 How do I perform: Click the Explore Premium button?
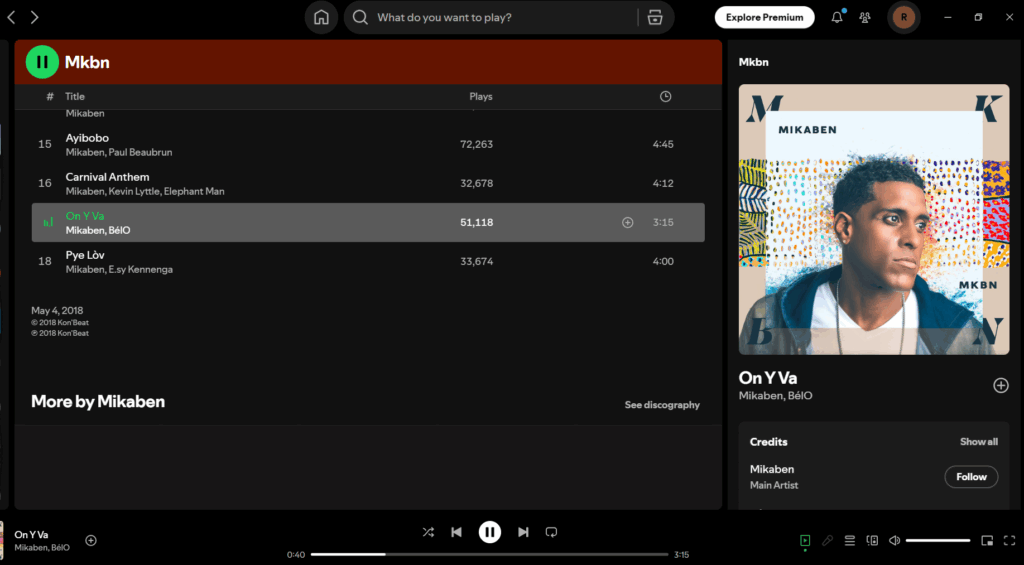tap(765, 18)
